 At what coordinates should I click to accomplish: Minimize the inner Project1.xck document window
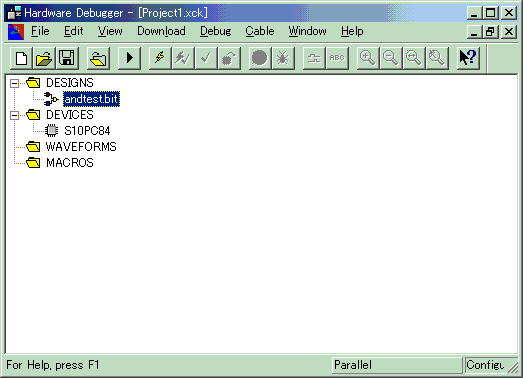(x=474, y=32)
